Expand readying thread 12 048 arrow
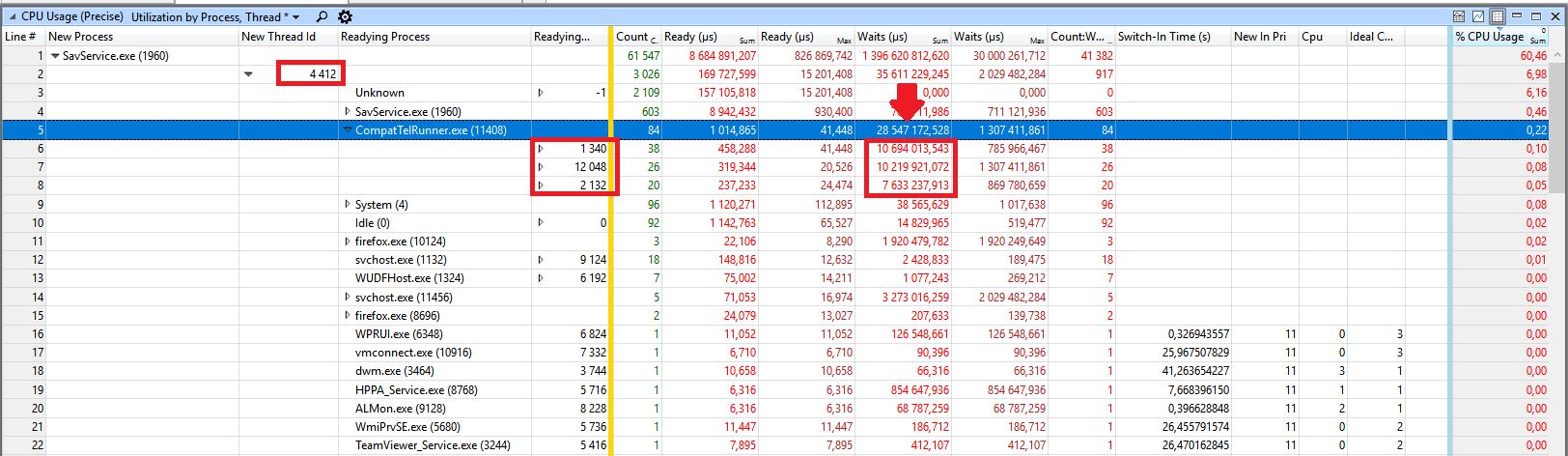 click(x=541, y=167)
